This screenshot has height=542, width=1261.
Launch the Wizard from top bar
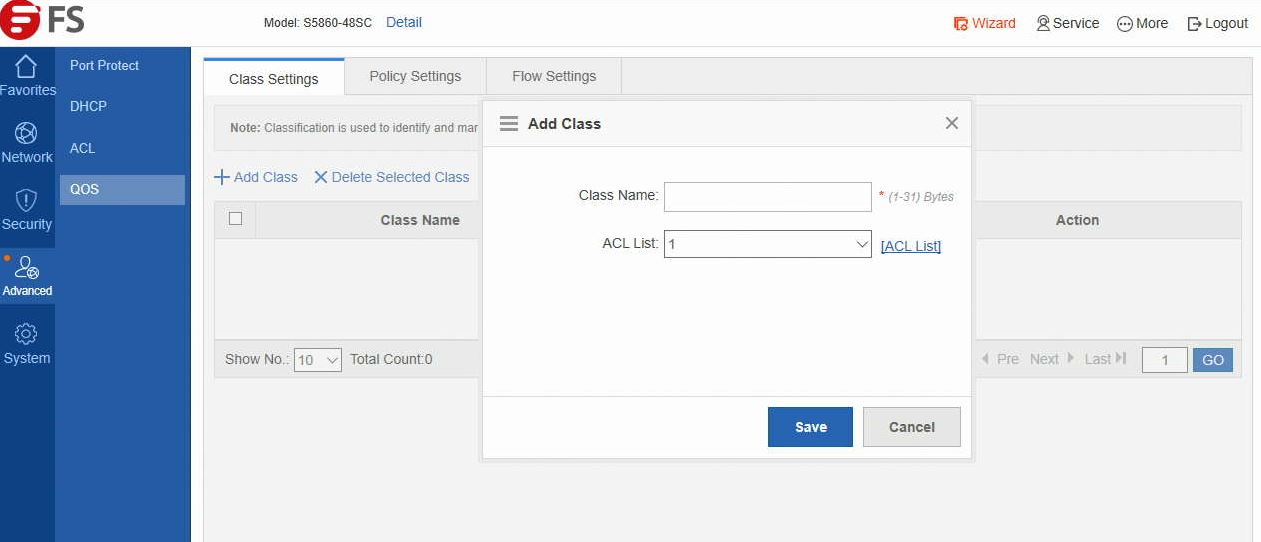tap(984, 23)
